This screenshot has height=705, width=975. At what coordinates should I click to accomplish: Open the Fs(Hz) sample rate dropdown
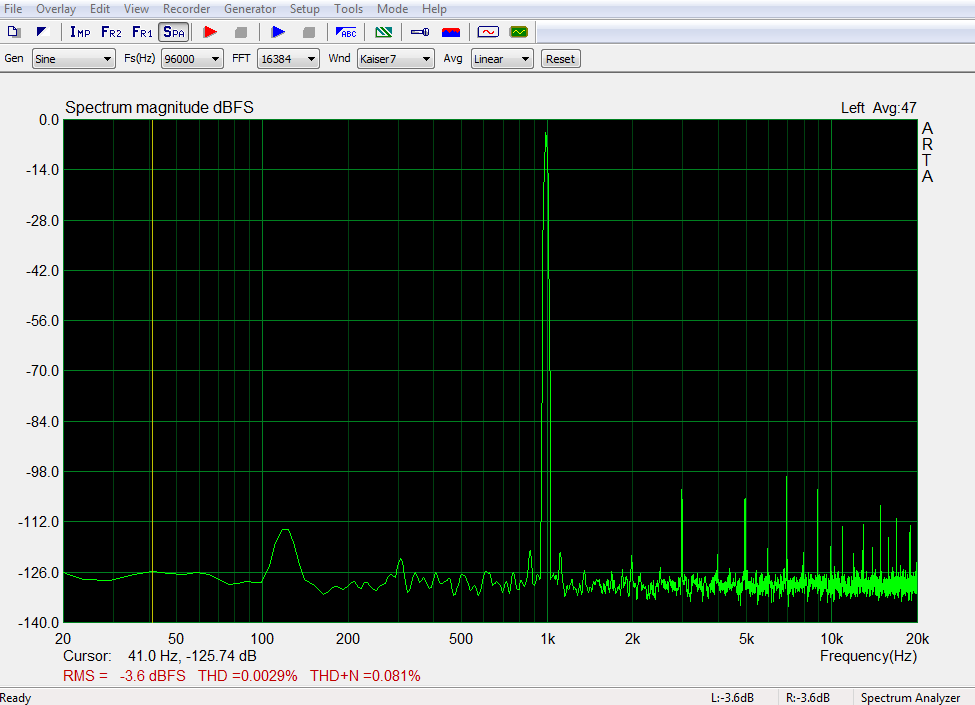tap(192, 59)
